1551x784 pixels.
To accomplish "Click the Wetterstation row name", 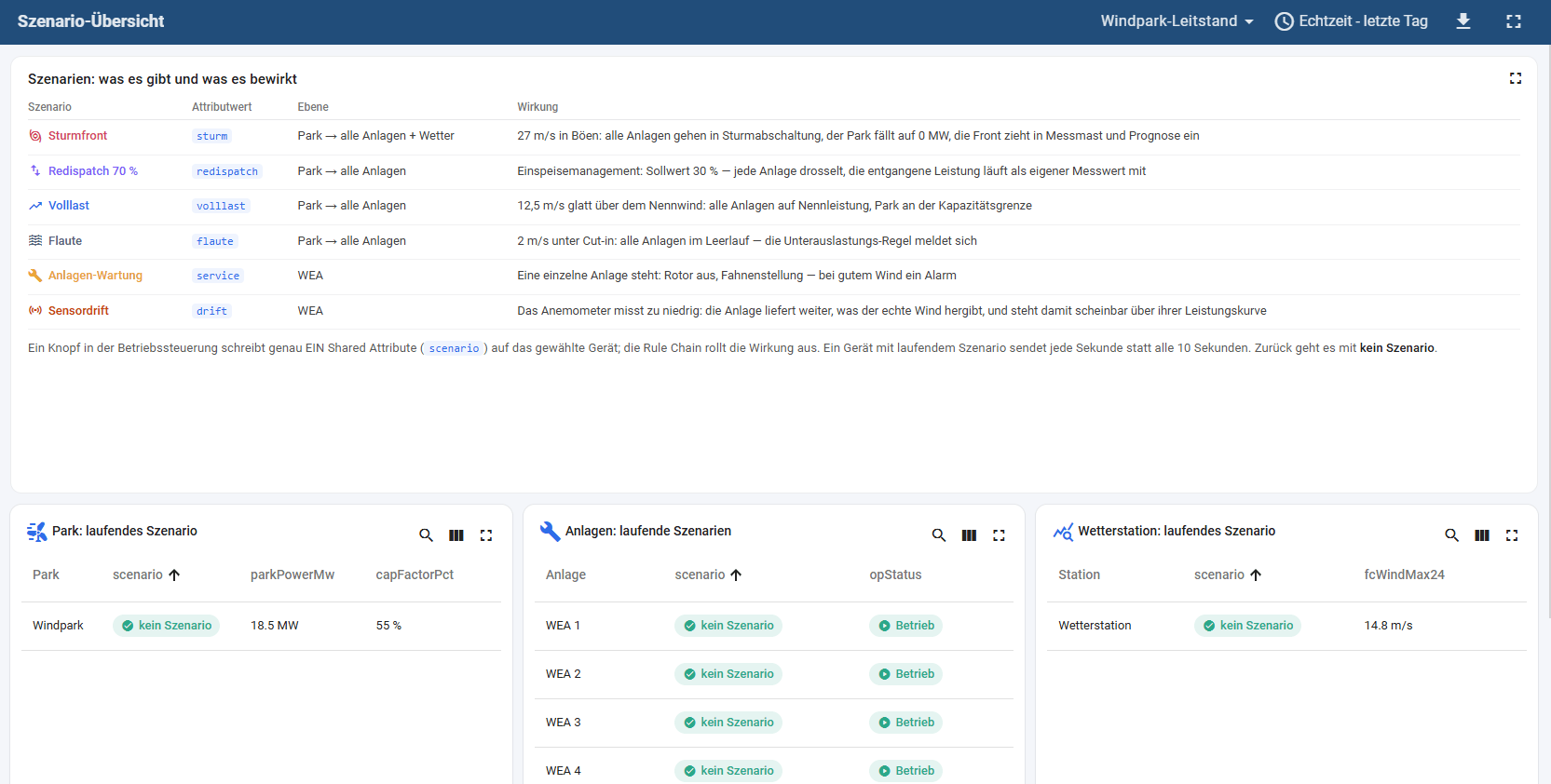I will click(1095, 626).
